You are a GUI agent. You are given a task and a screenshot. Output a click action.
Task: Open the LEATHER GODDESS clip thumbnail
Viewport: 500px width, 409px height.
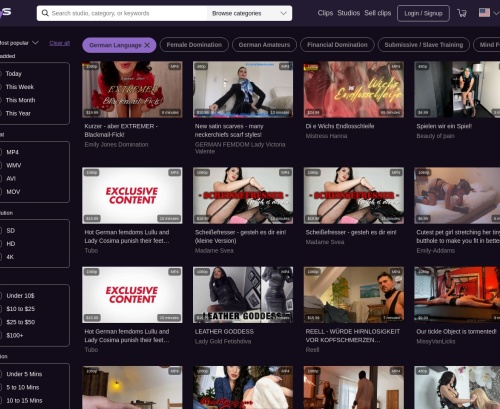pos(243,295)
